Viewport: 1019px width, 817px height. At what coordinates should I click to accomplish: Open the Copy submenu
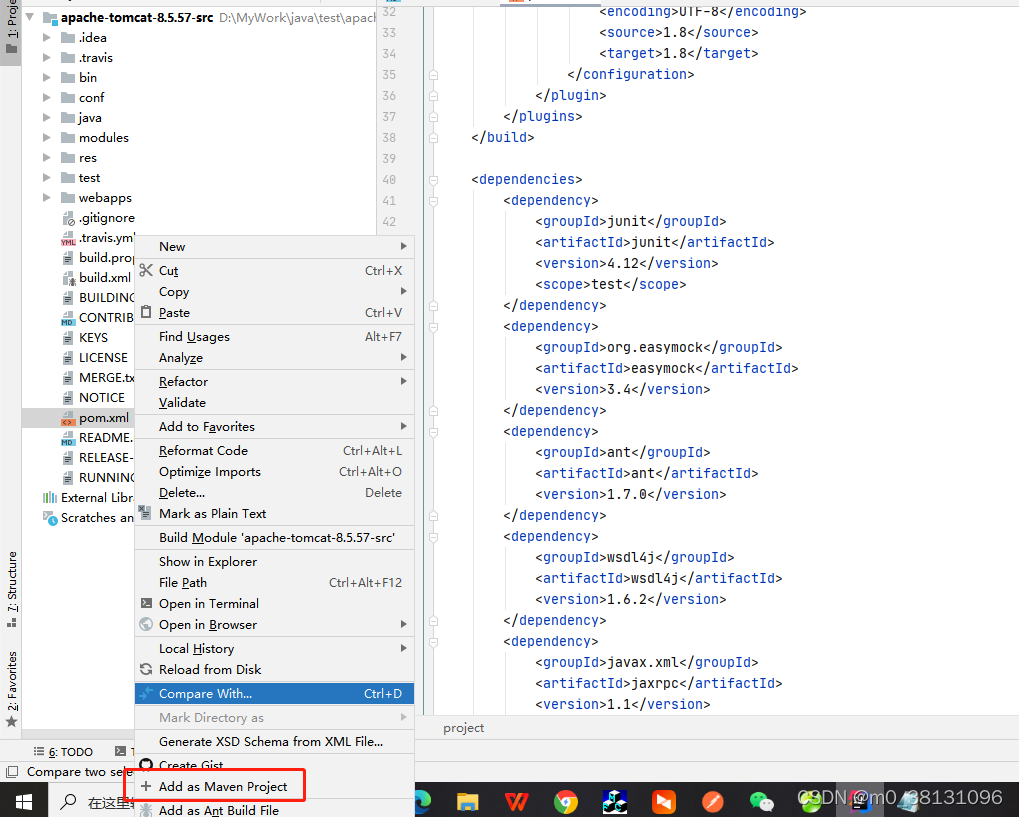274,292
